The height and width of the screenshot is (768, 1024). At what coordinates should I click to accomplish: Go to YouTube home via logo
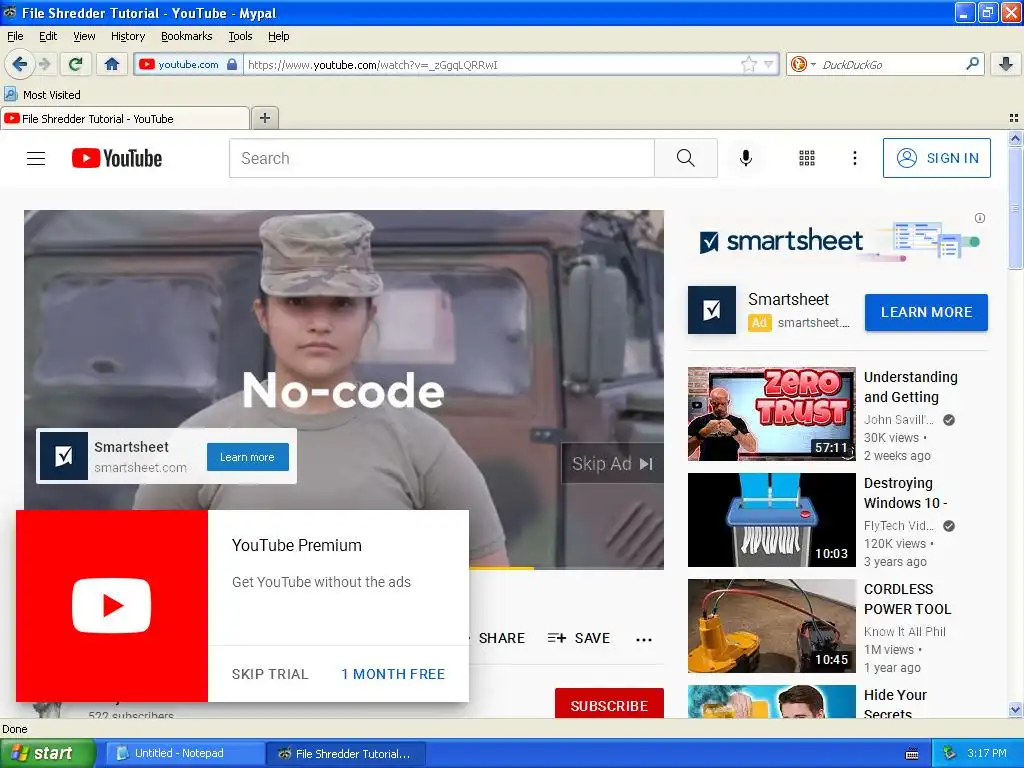[117, 158]
